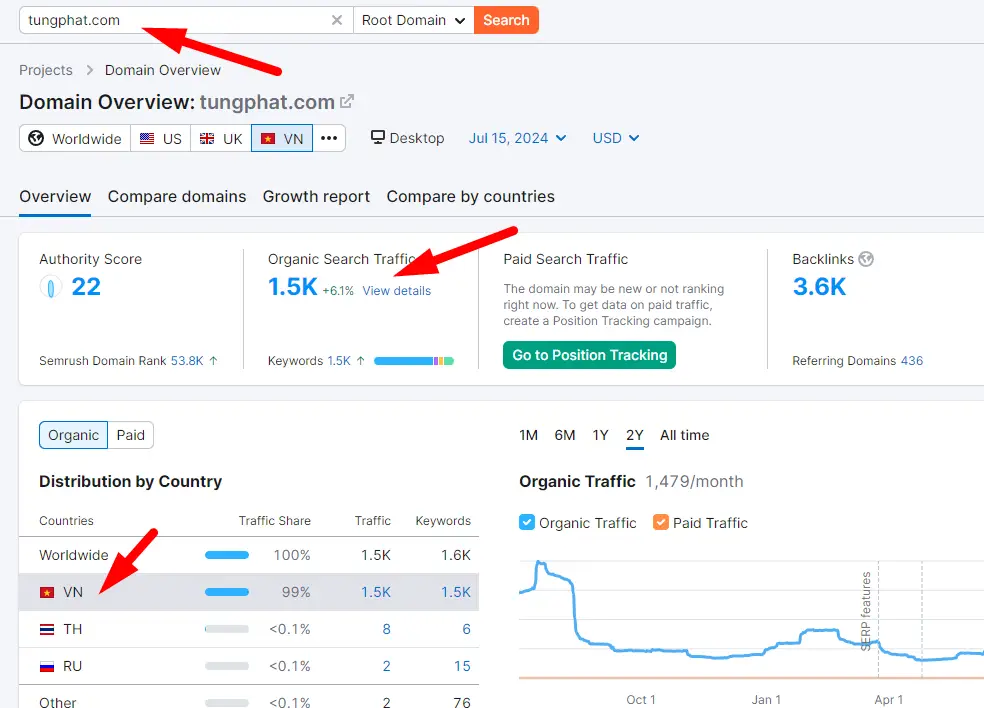Set chart range to All time
Image resolution: width=984 pixels, height=708 pixels.
tap(685, 435)
